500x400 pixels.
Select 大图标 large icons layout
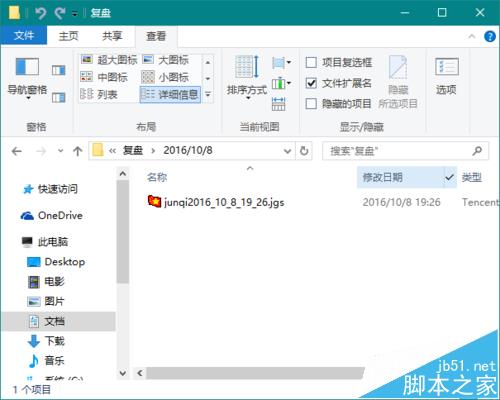click(x=166, y=60)
